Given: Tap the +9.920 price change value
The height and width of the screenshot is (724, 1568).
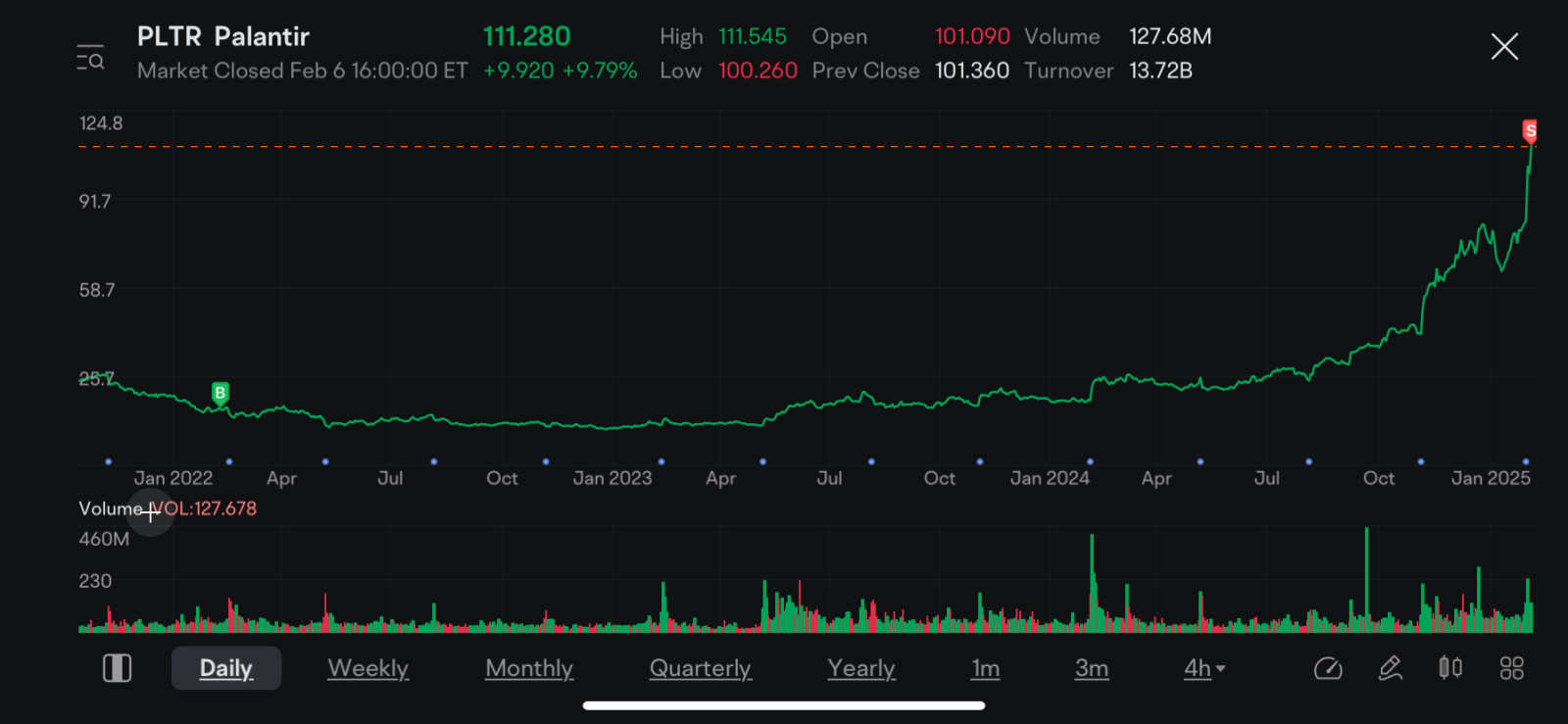Looking at the screenshot, I should (518, 71).
